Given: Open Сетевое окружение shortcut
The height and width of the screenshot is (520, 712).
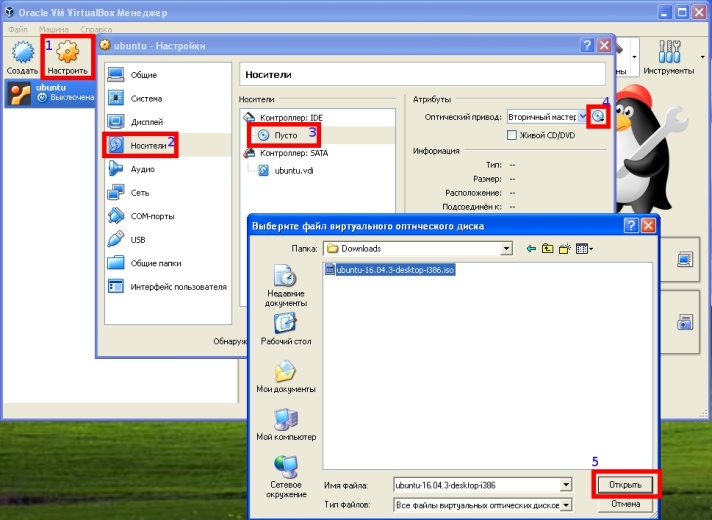Looking at the screenshot, I should 286,477.
